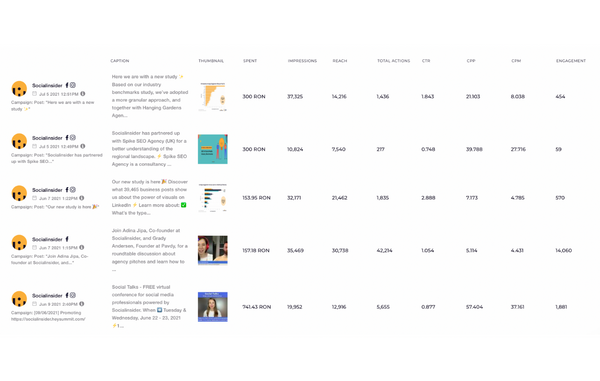Open the Social Talks conference thumbnail
Screen dimensions: 600x381
[213, 307]
